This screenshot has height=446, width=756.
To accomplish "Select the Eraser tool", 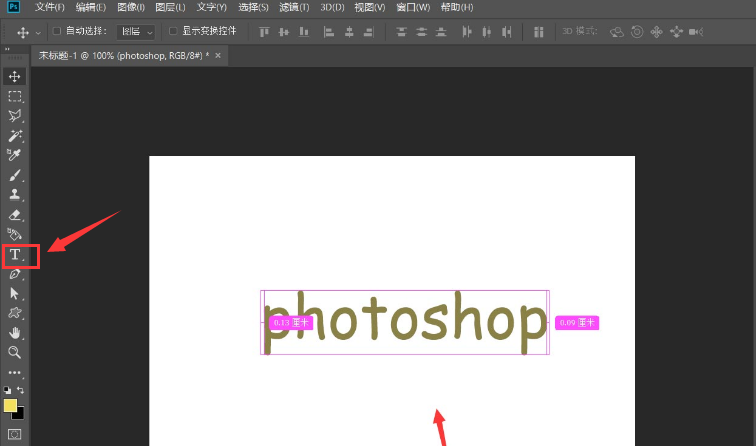I will click(14, 215).
